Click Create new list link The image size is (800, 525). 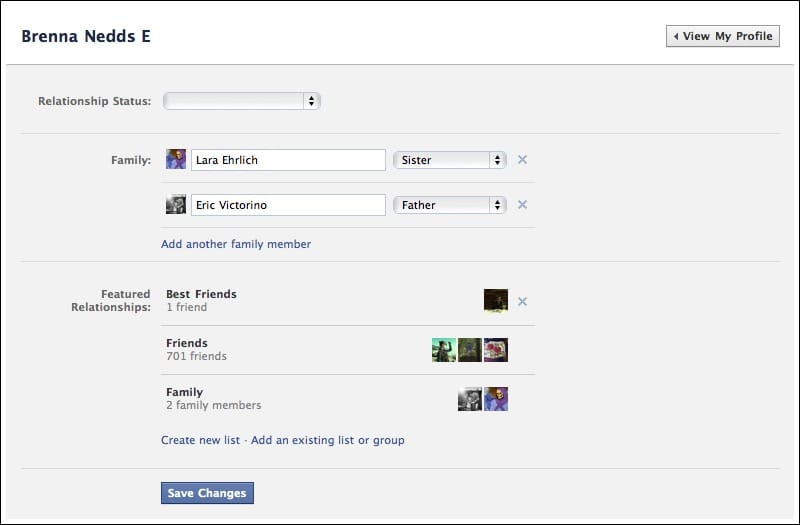pyautogui.click(x=200, y=440)
